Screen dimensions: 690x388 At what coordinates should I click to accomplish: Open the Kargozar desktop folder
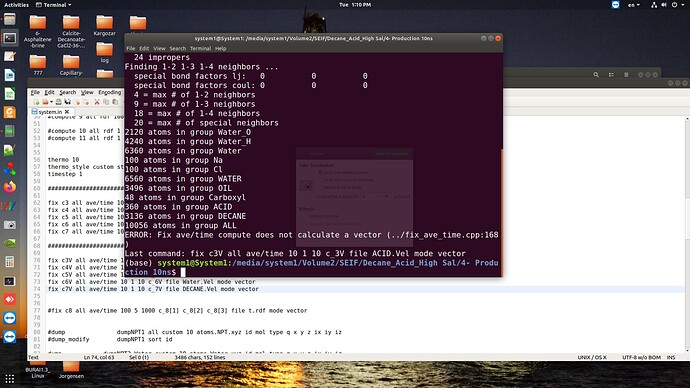pyautogui.click(x=104, y=26)
